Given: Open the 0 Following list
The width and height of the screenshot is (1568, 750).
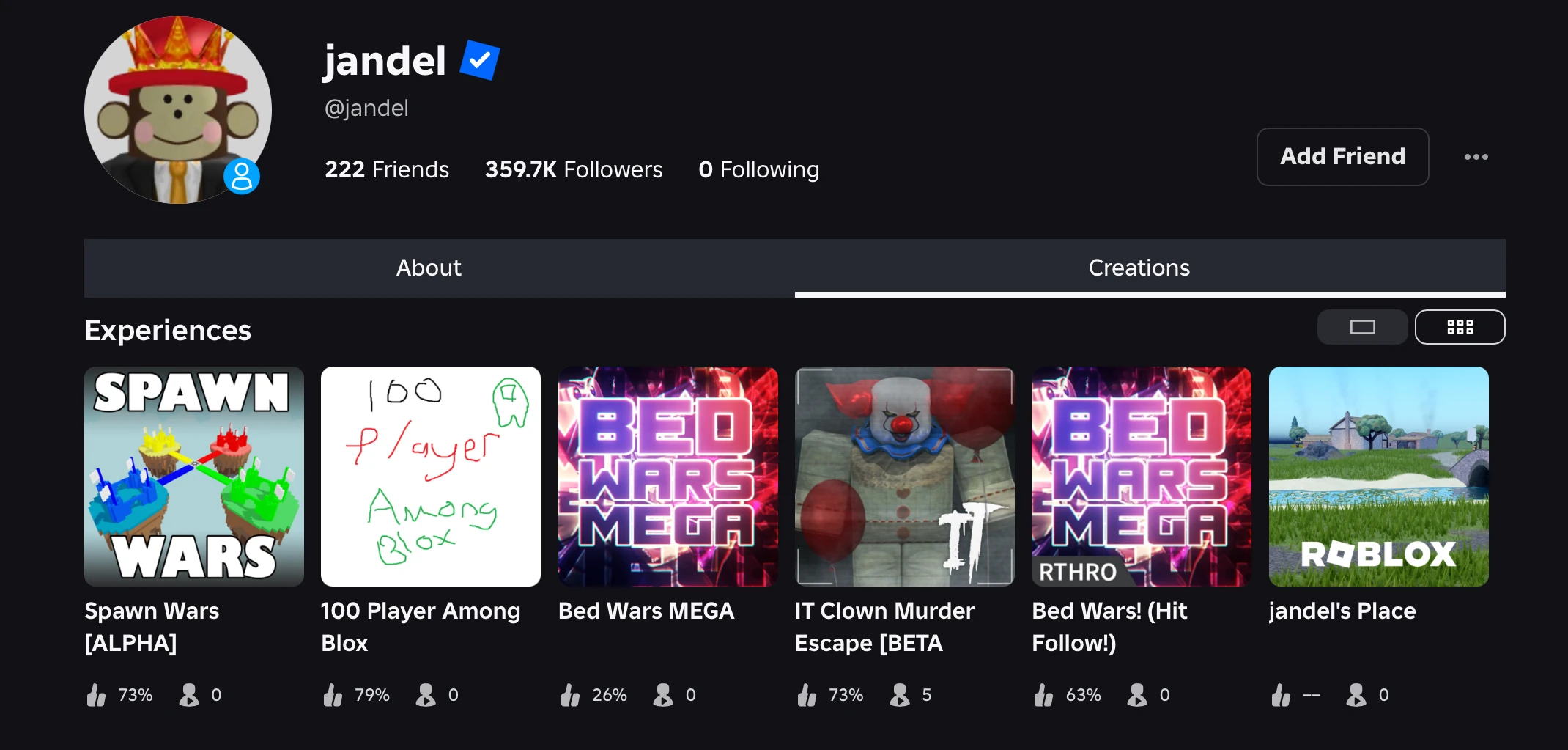Looking at the screenshot, I should (x=758, y=169).
